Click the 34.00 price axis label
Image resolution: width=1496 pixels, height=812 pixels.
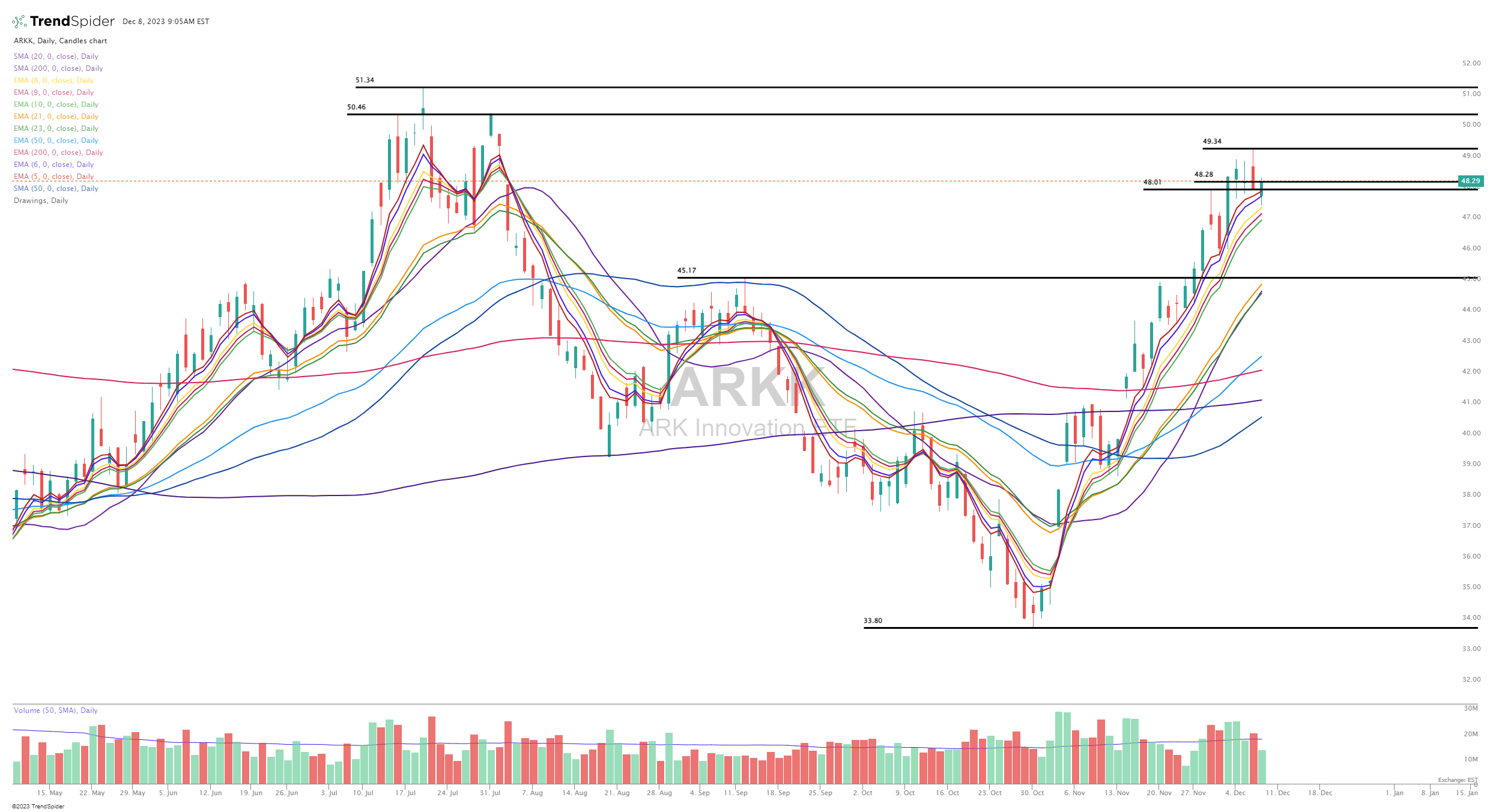coord(1471,617)
